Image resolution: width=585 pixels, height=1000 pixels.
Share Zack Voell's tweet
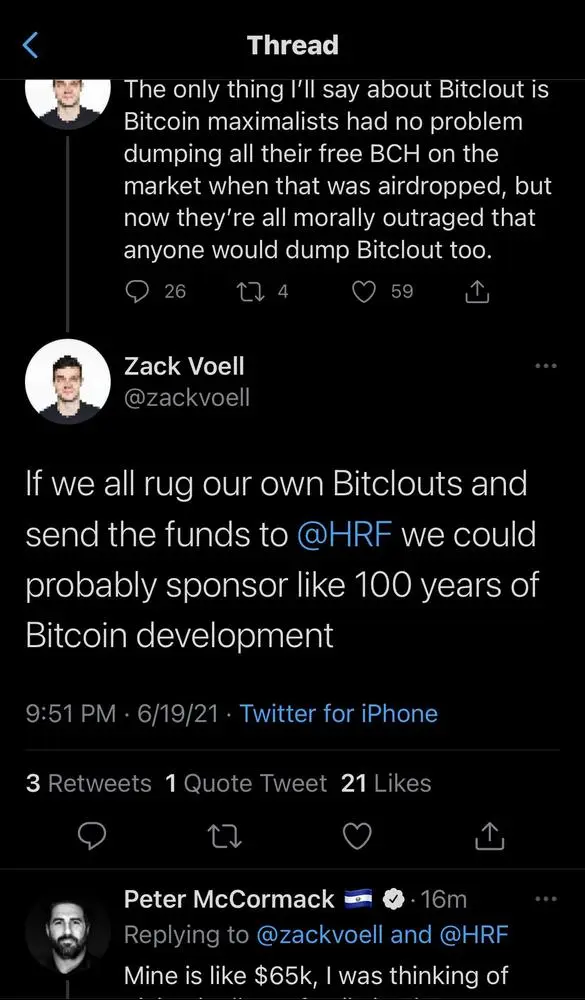click(x=489, y=836)
